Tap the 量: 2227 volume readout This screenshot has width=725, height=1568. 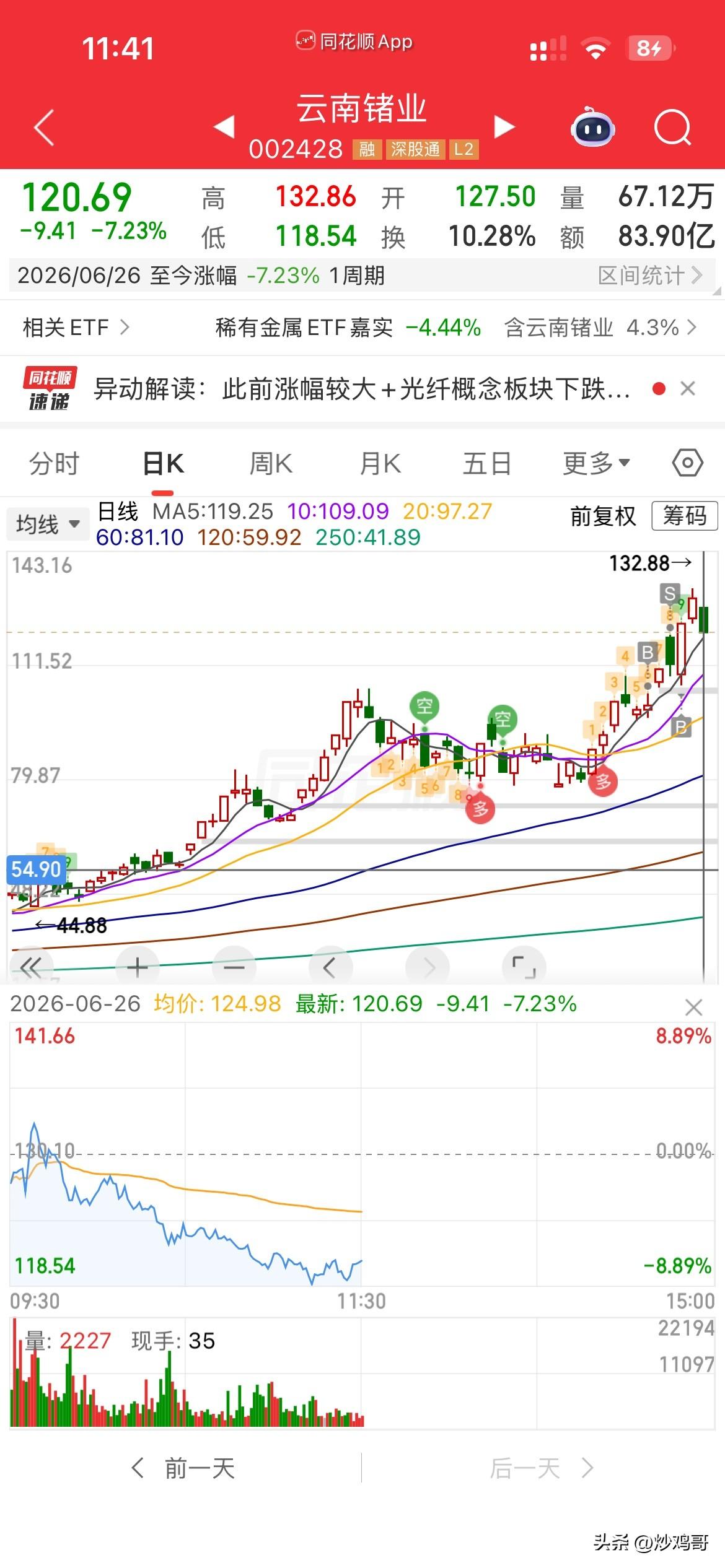(68, 1341)
